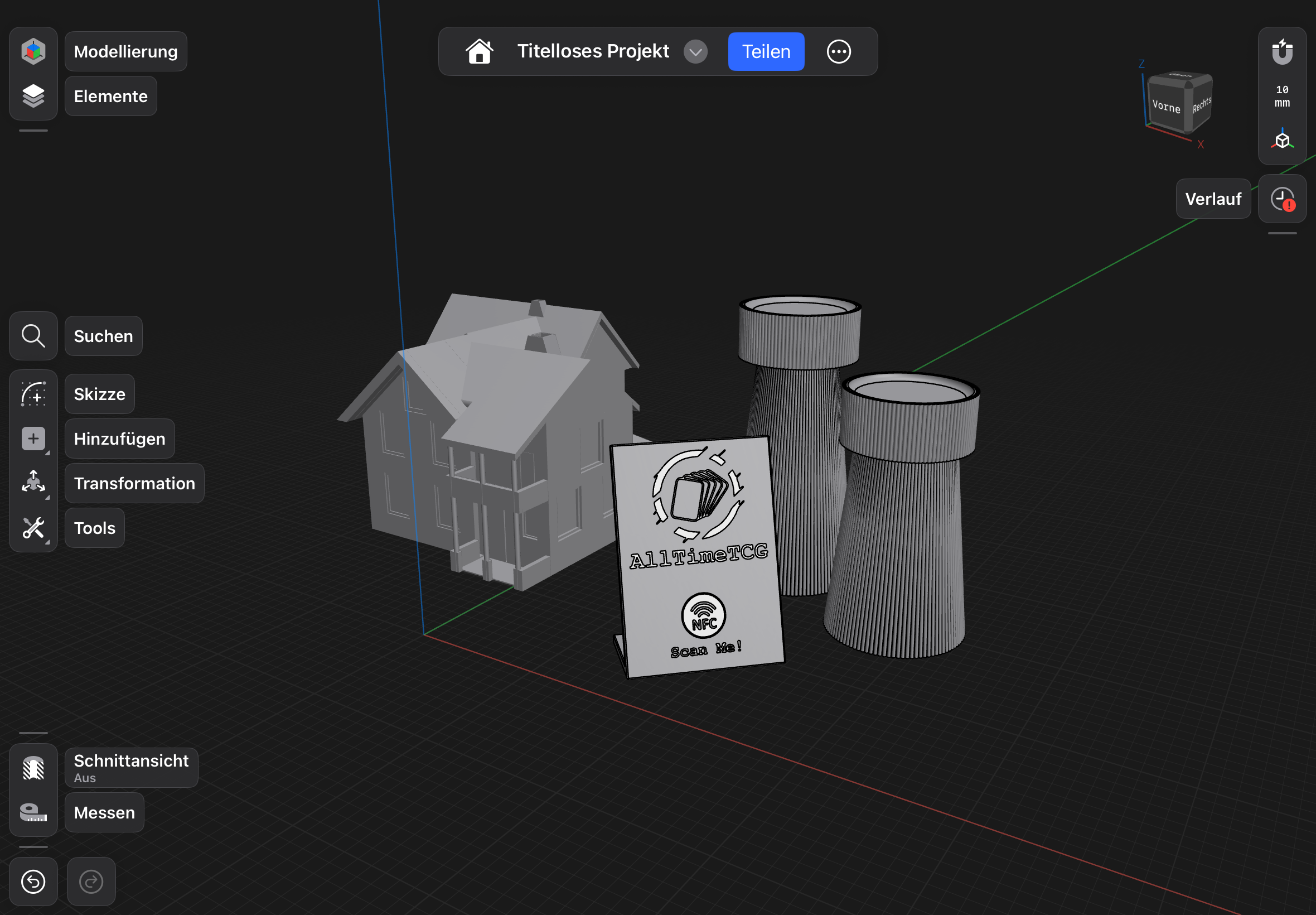Select the Skizze sketch tool icon
1316x915 pixels.
coord(33,394)
